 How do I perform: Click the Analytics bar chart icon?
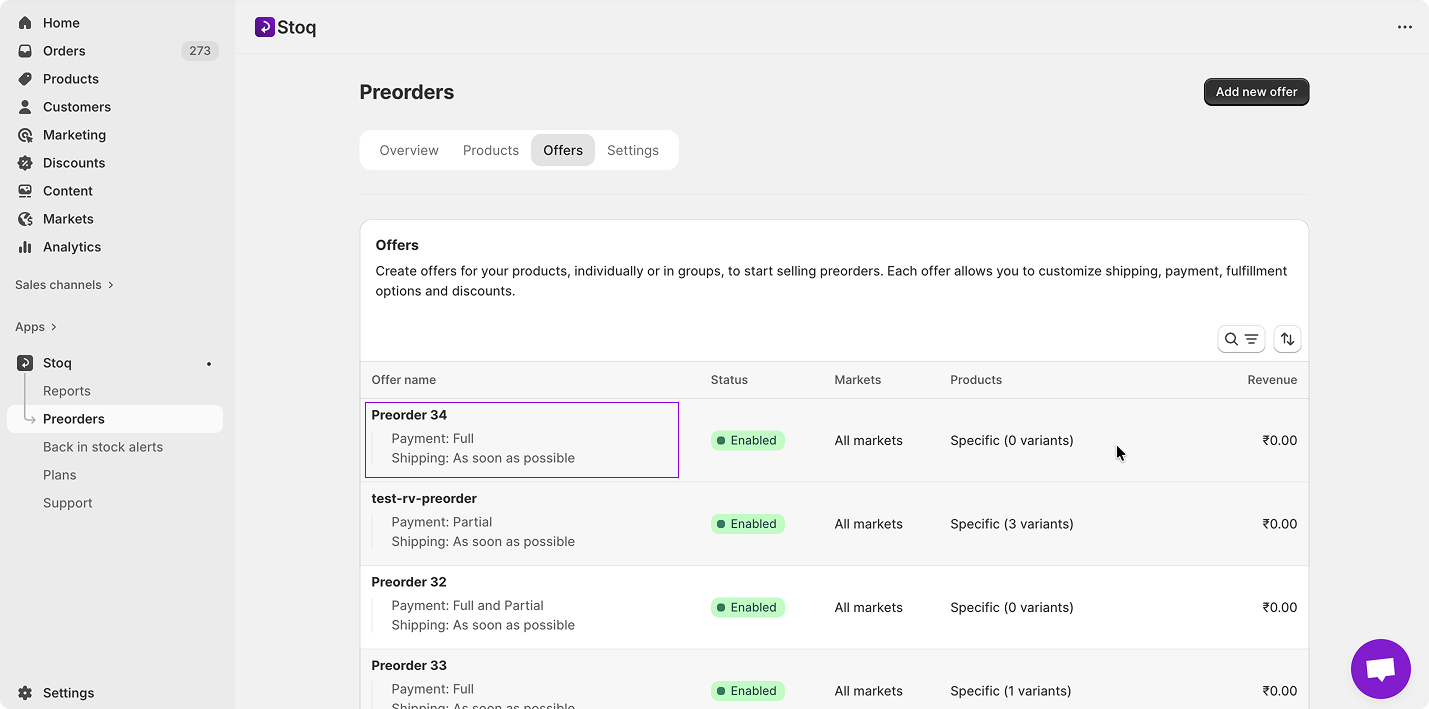(x=25, y=247)
